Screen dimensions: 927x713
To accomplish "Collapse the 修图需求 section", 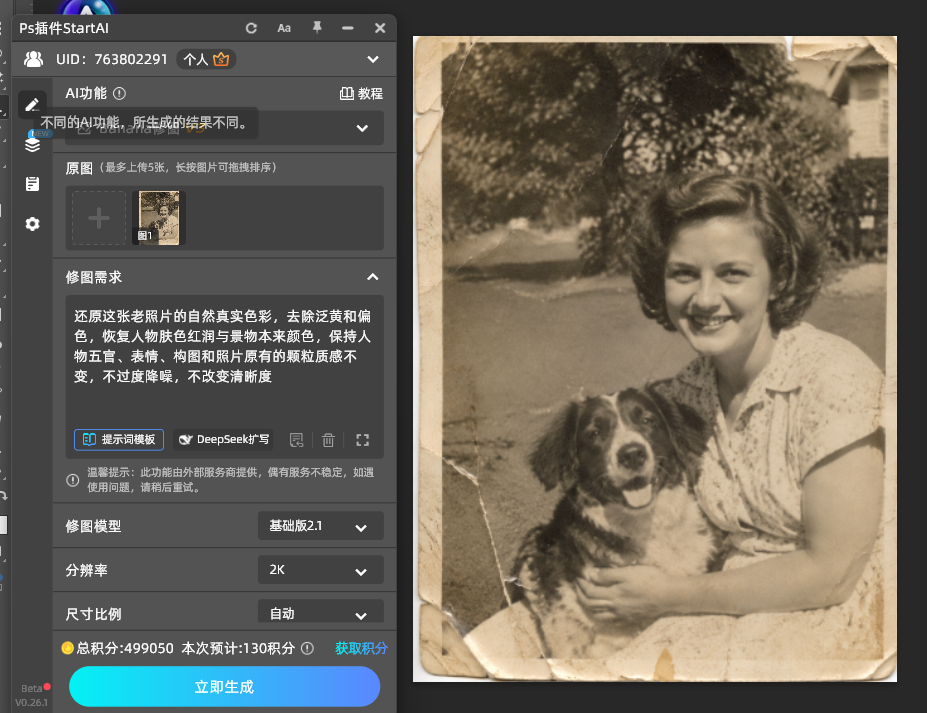I will click(372, 277).
